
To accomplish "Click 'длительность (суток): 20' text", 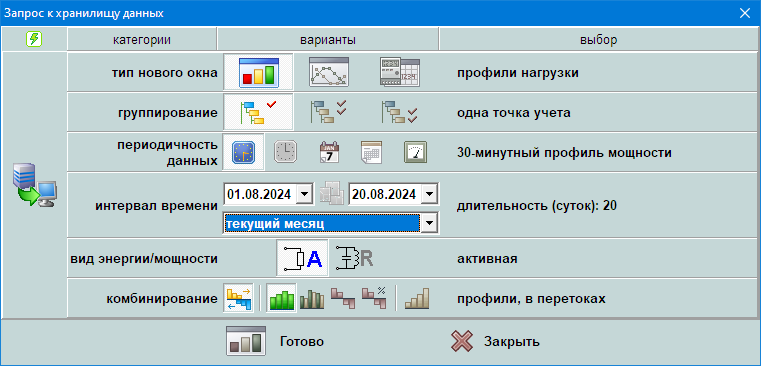I will [537, 206].
